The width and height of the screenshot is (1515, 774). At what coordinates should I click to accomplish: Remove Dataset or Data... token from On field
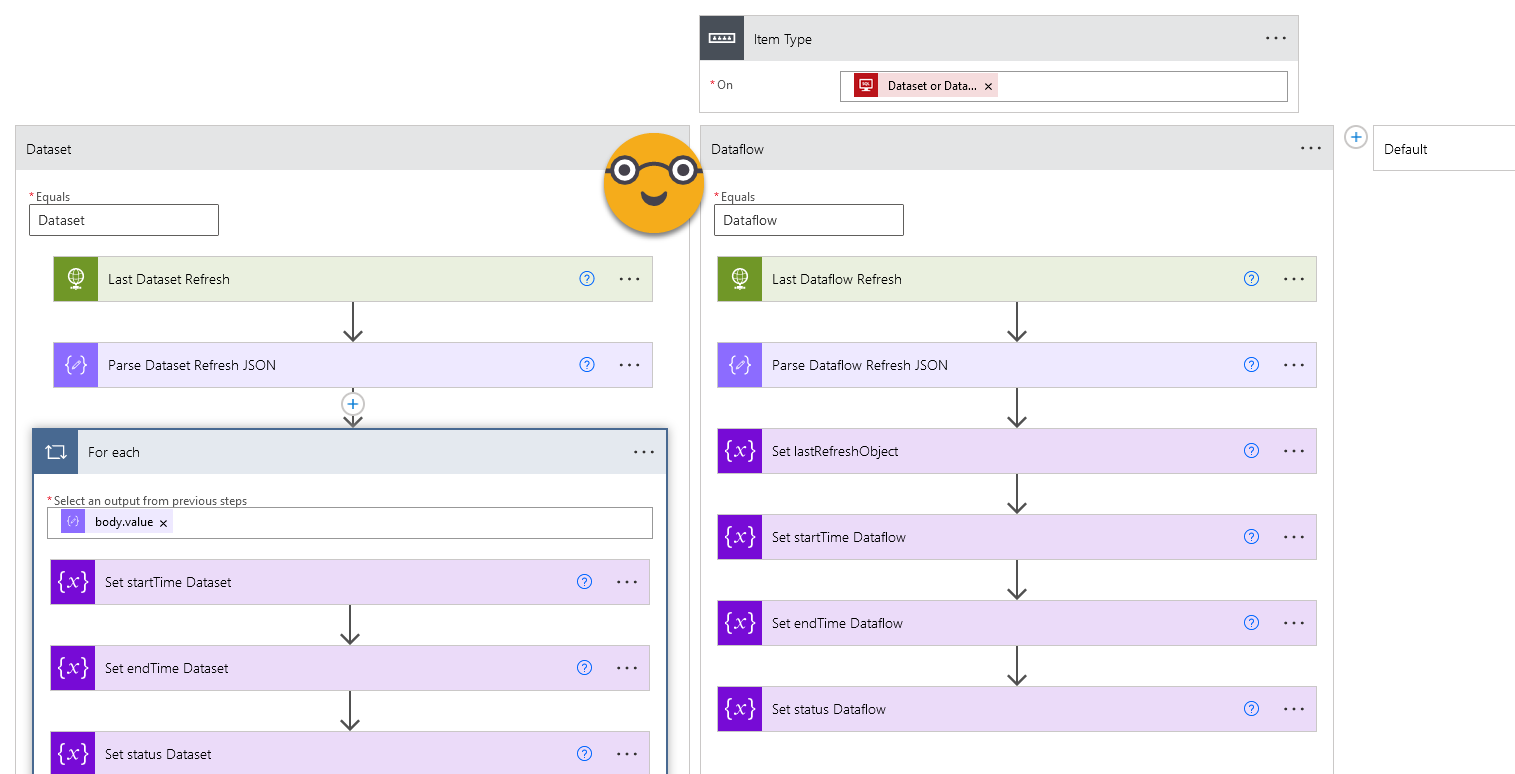click(x=988, y=87)
